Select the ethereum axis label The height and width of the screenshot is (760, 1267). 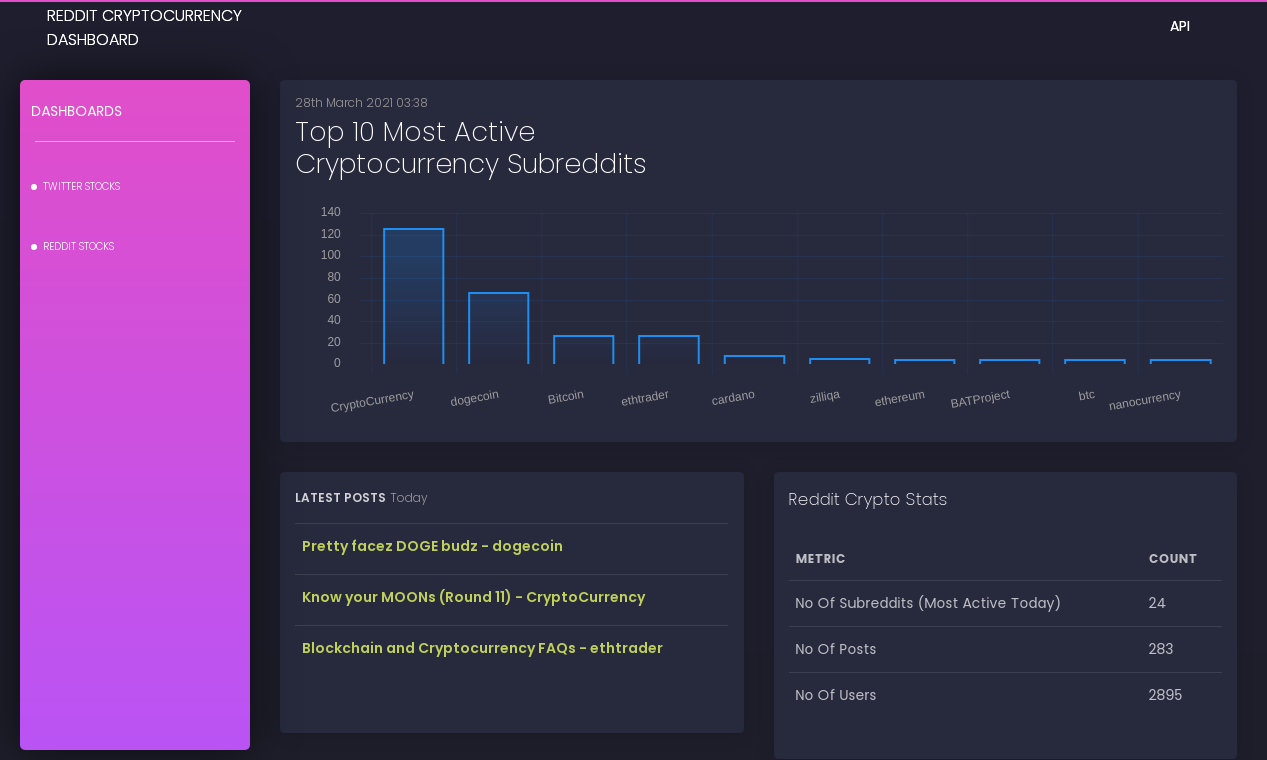pyautogui.click(x=899, y=398)
